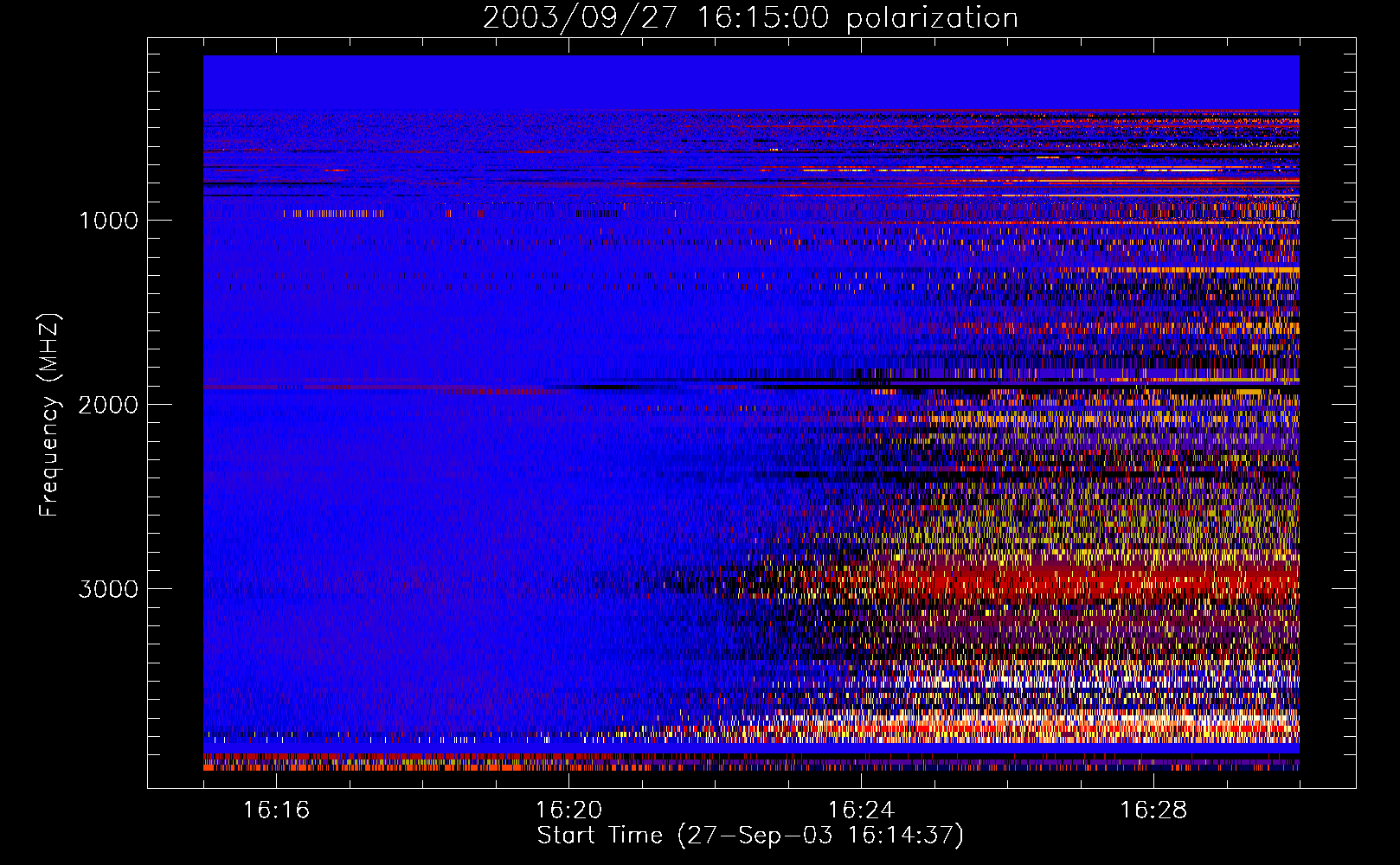Image resolution: width=1400 pixels, height=865 pixels.
Task: Click the 2000 frequency tick label
Action: tap(108, 405)
